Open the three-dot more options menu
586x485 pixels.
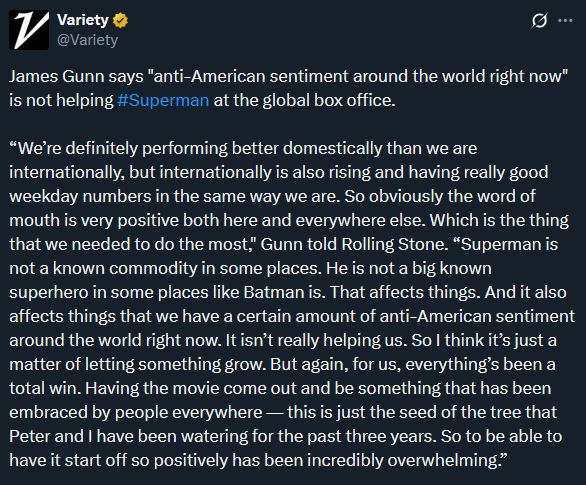click(x=565, y=21)
